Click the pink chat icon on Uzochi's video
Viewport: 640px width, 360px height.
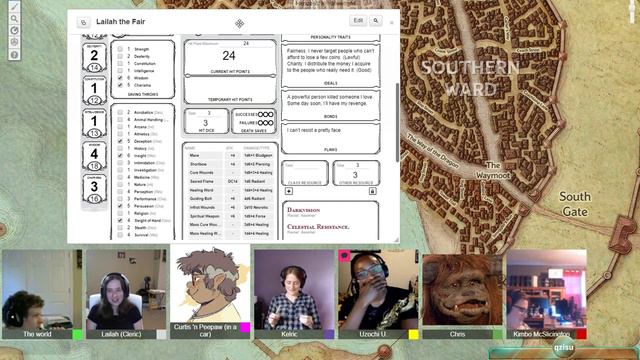click(344, 256)
